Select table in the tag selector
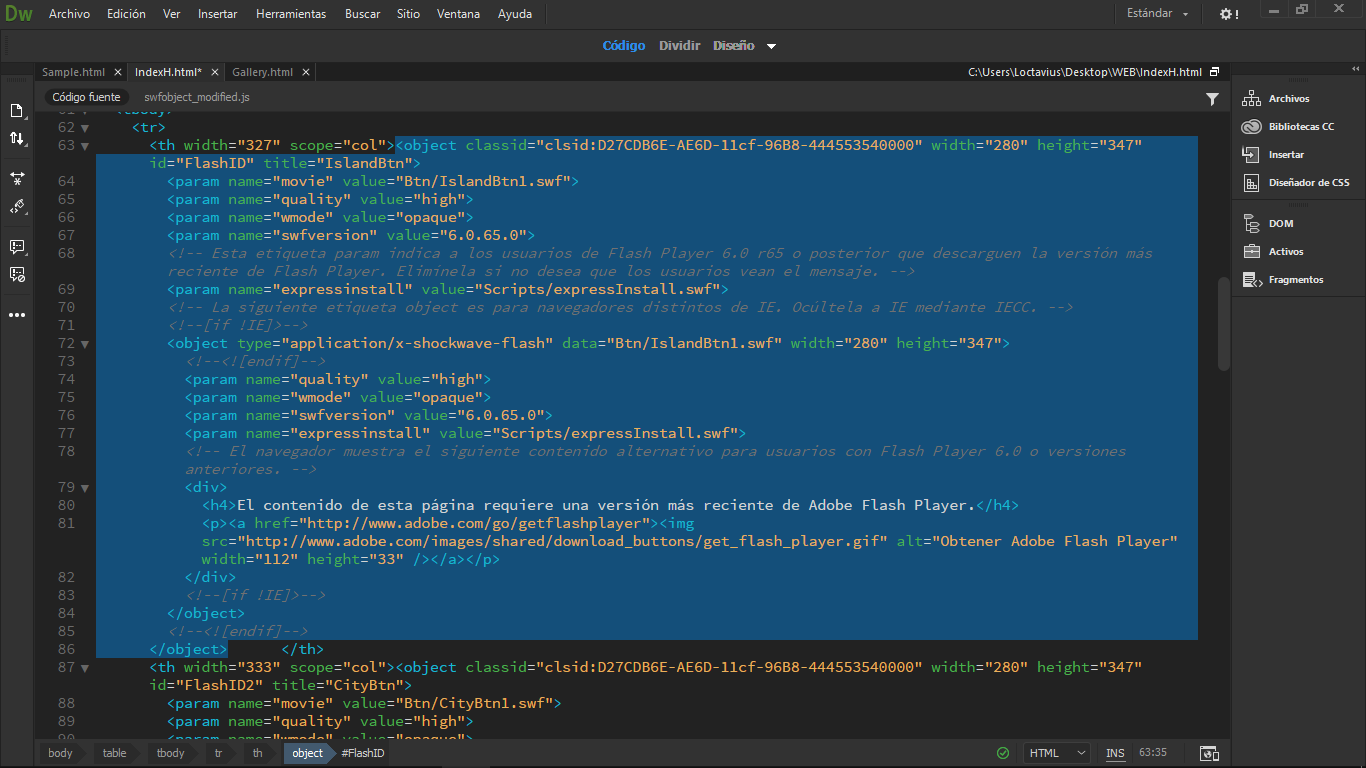Image resolution: width=1366 pixels, height=768 pixels. coord(115,753)
